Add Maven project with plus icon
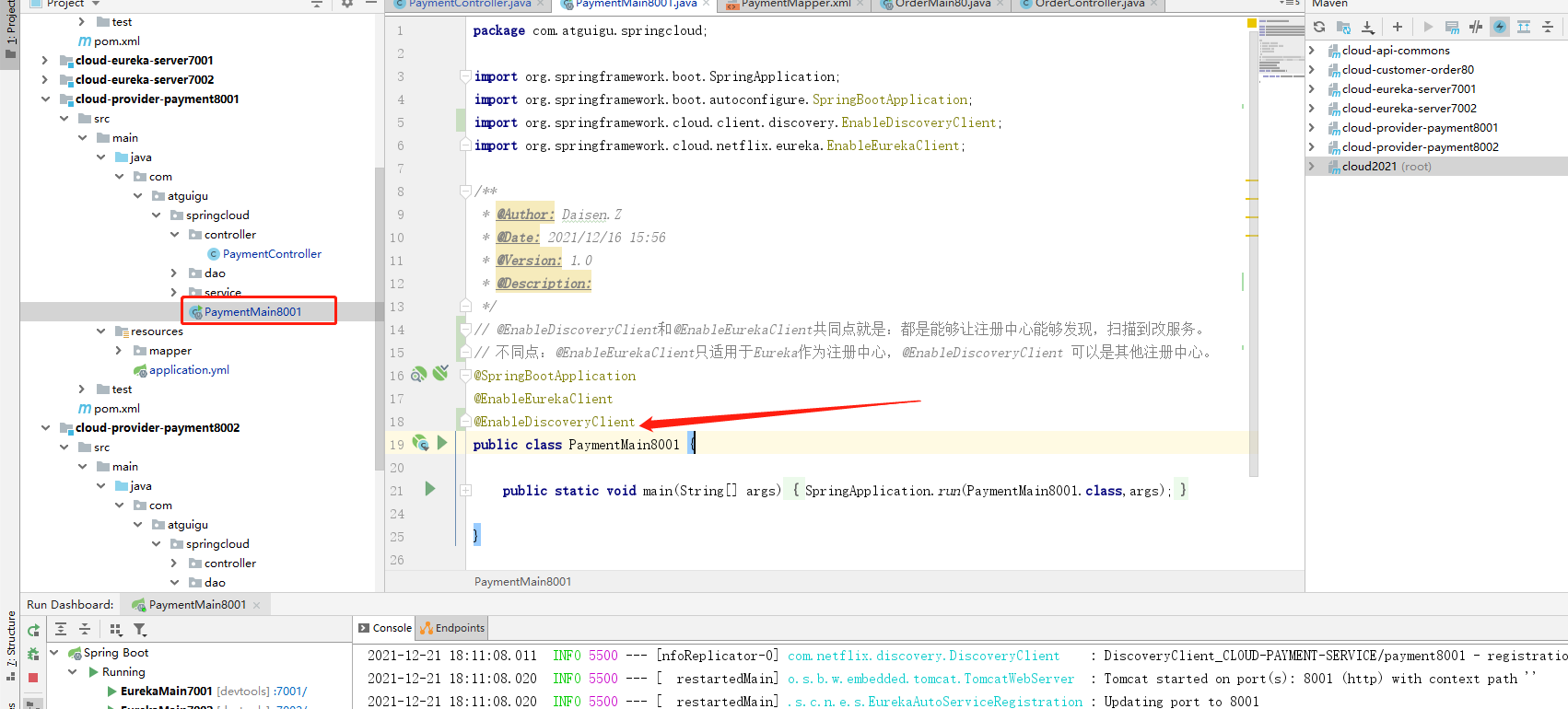Image resolution: width=1568 pixels, height=709 pixels. point(1398,27)
